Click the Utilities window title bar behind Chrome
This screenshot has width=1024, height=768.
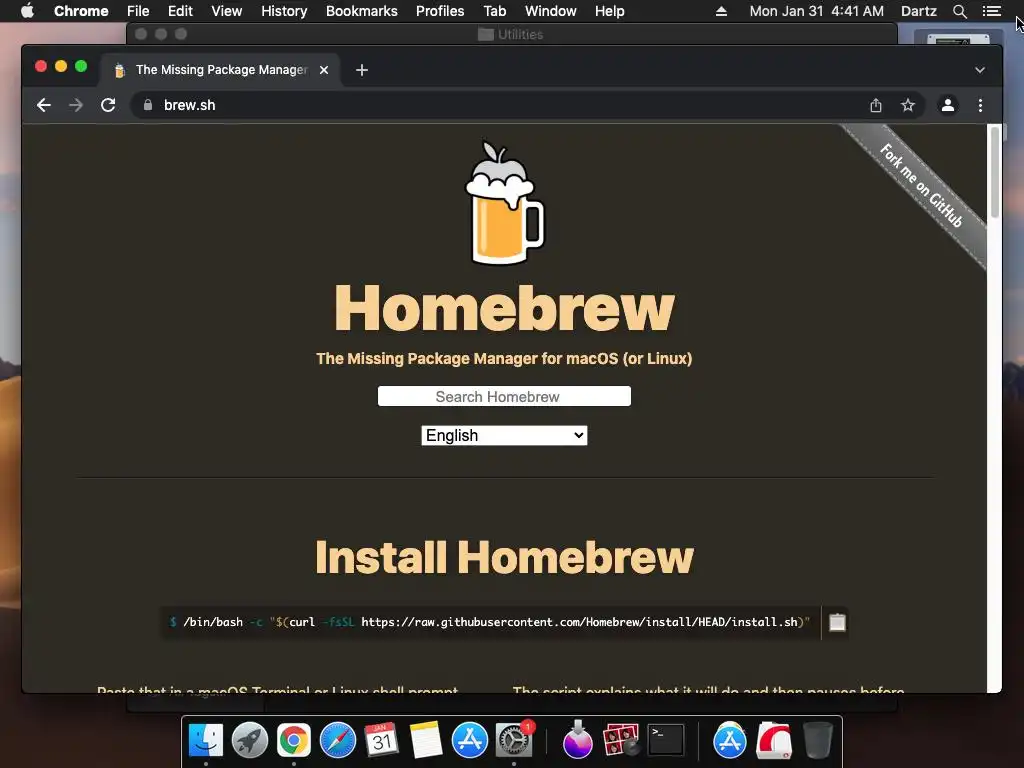pos(511,34)
